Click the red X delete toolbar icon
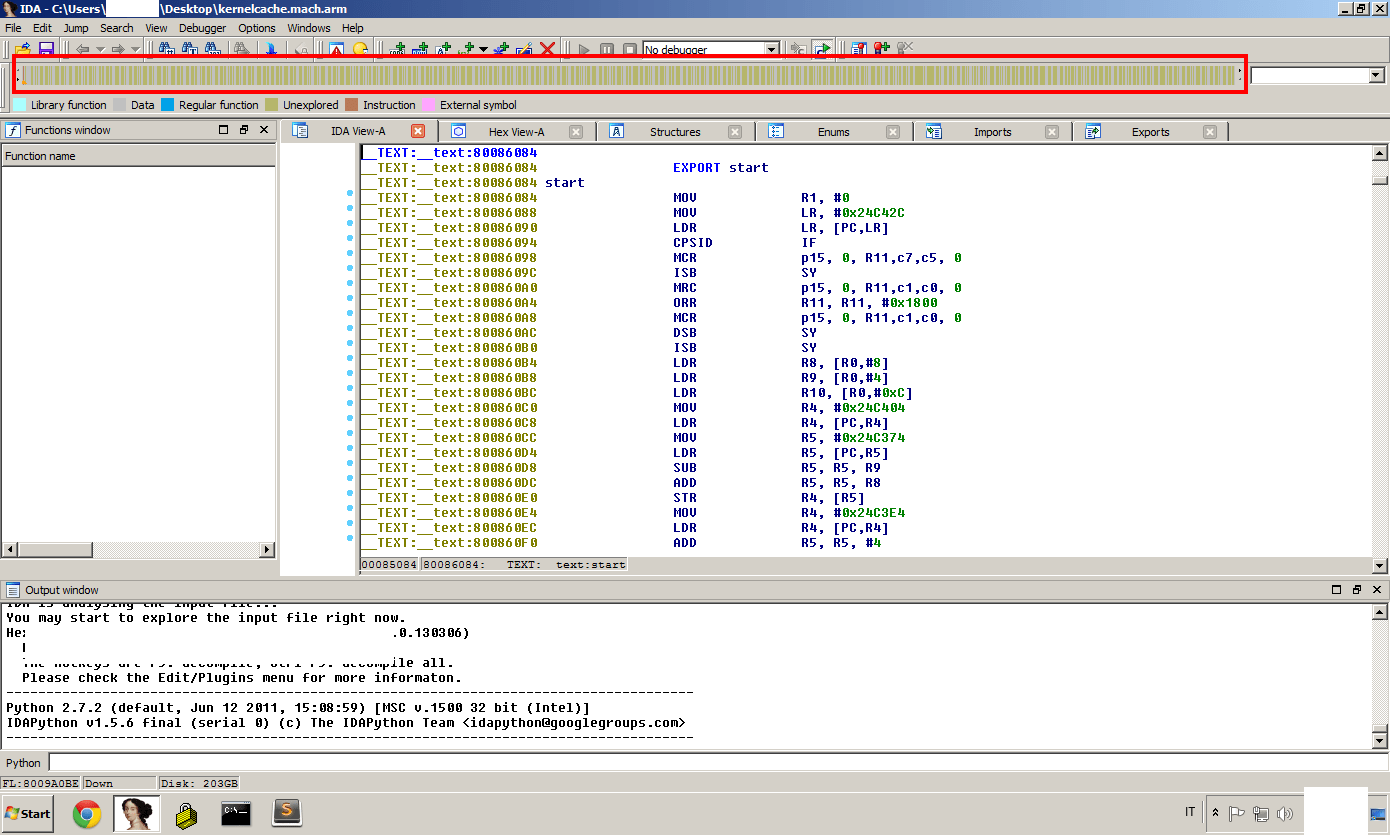Viewport: 1390px width, 835px height. (x=547, y=49)
